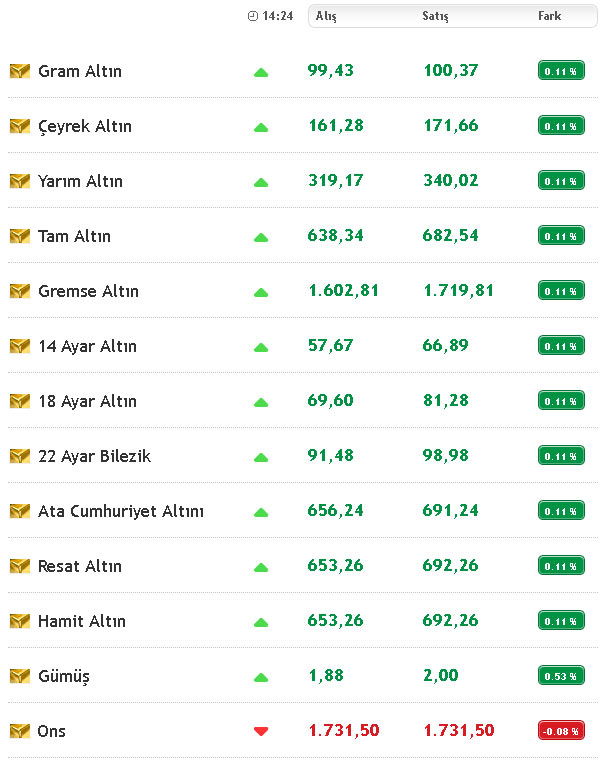This screenshot has height=762, width=608.
Task: Click the red -0.08 % badge on Ons
Action: pos(561,730)
